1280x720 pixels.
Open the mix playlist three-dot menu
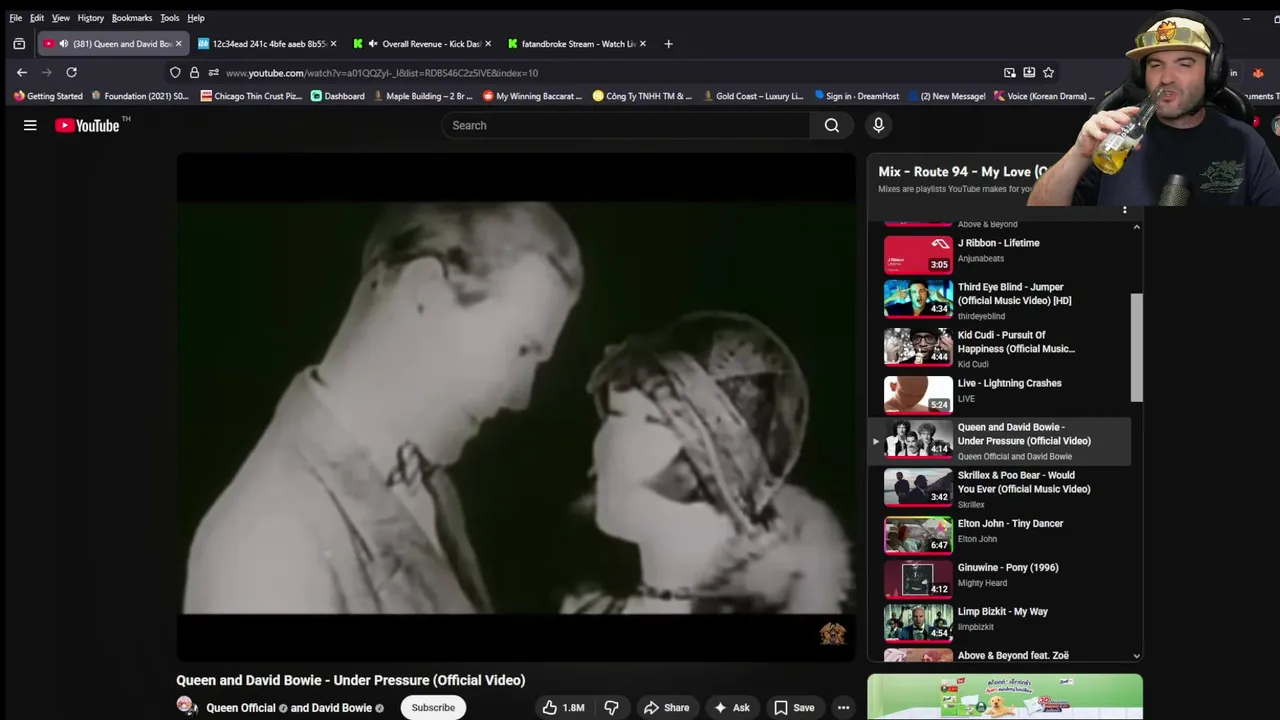1124,210
